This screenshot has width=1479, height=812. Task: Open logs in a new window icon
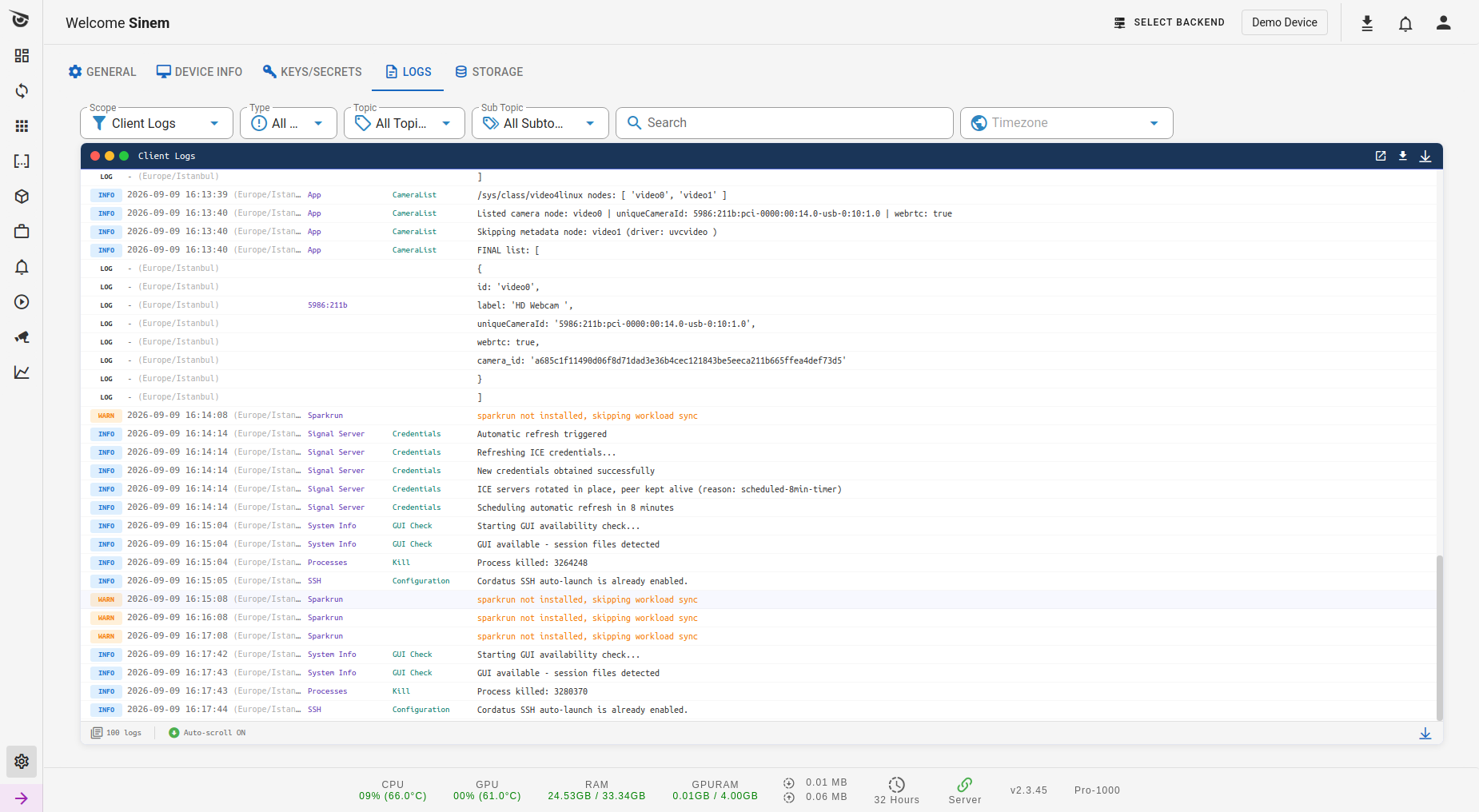point(1380,156)
